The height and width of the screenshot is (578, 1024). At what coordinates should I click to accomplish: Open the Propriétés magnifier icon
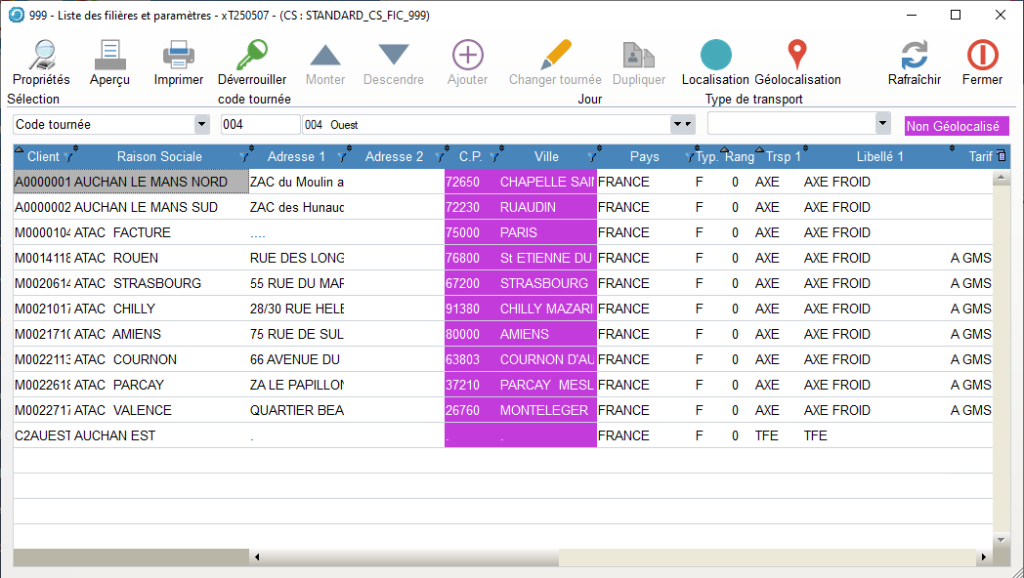41,55
